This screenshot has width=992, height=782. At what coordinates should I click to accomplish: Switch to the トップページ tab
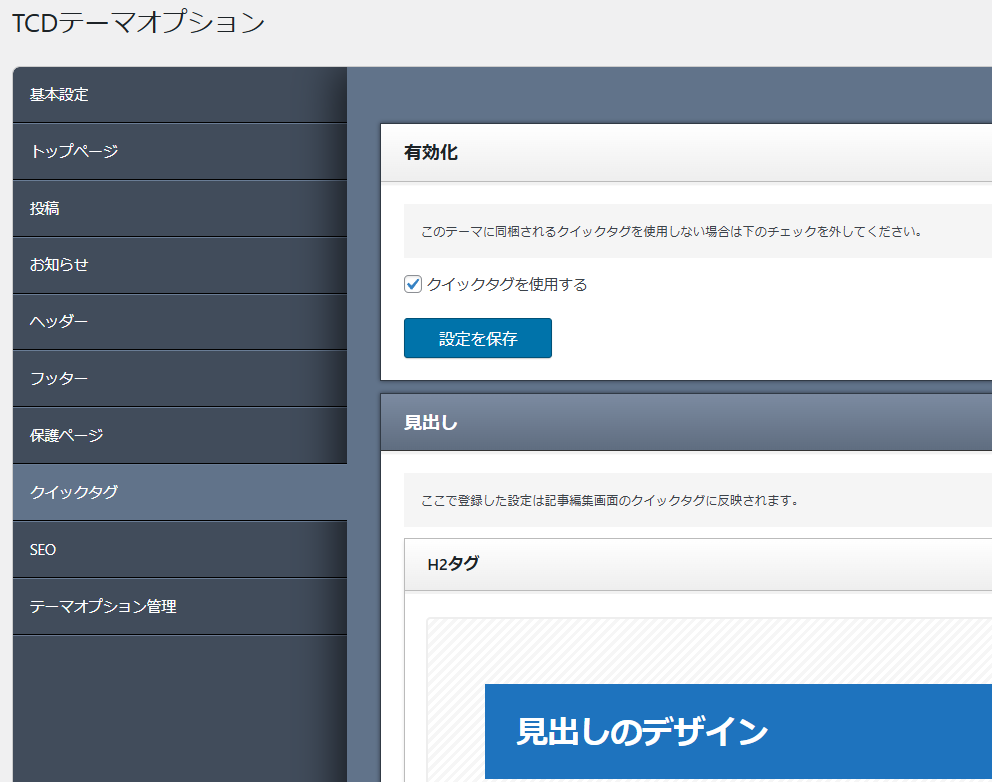(180, 152)
